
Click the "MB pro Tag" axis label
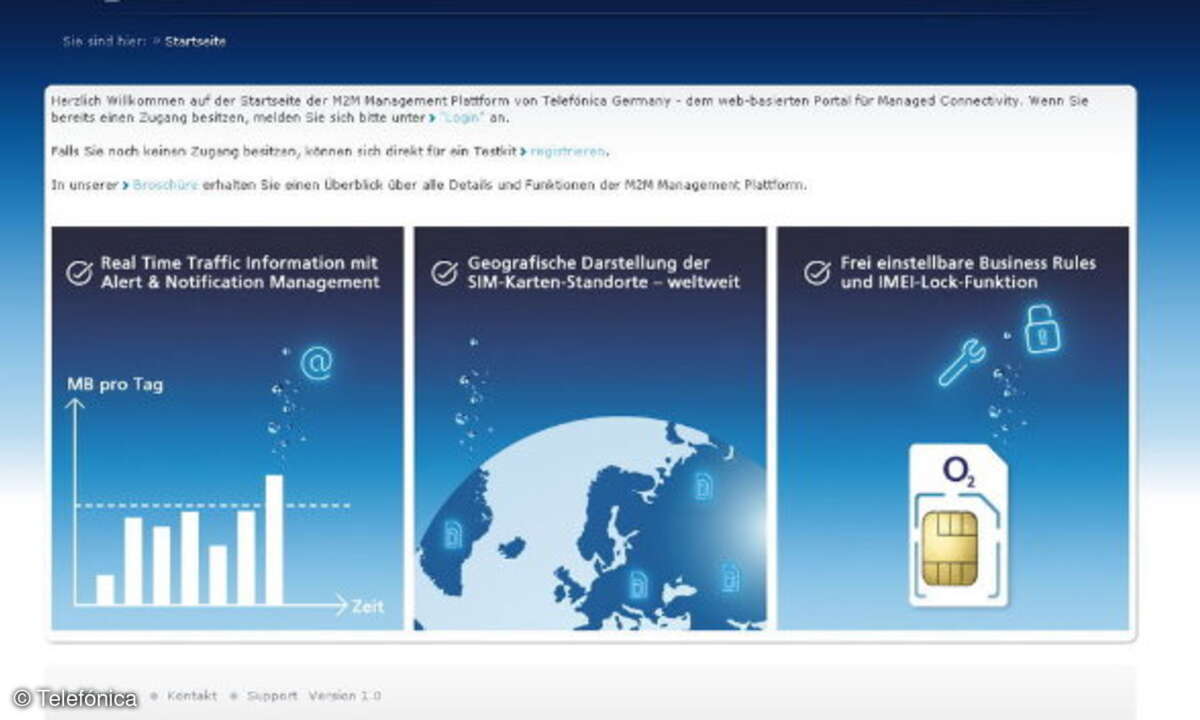pyautogui.click(x=115, y=384)
